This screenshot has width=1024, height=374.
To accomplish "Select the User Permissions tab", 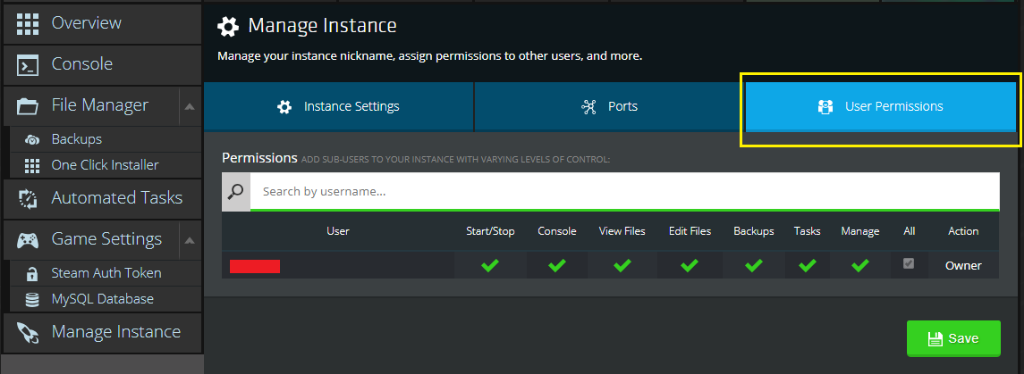I will coord(880,106).
